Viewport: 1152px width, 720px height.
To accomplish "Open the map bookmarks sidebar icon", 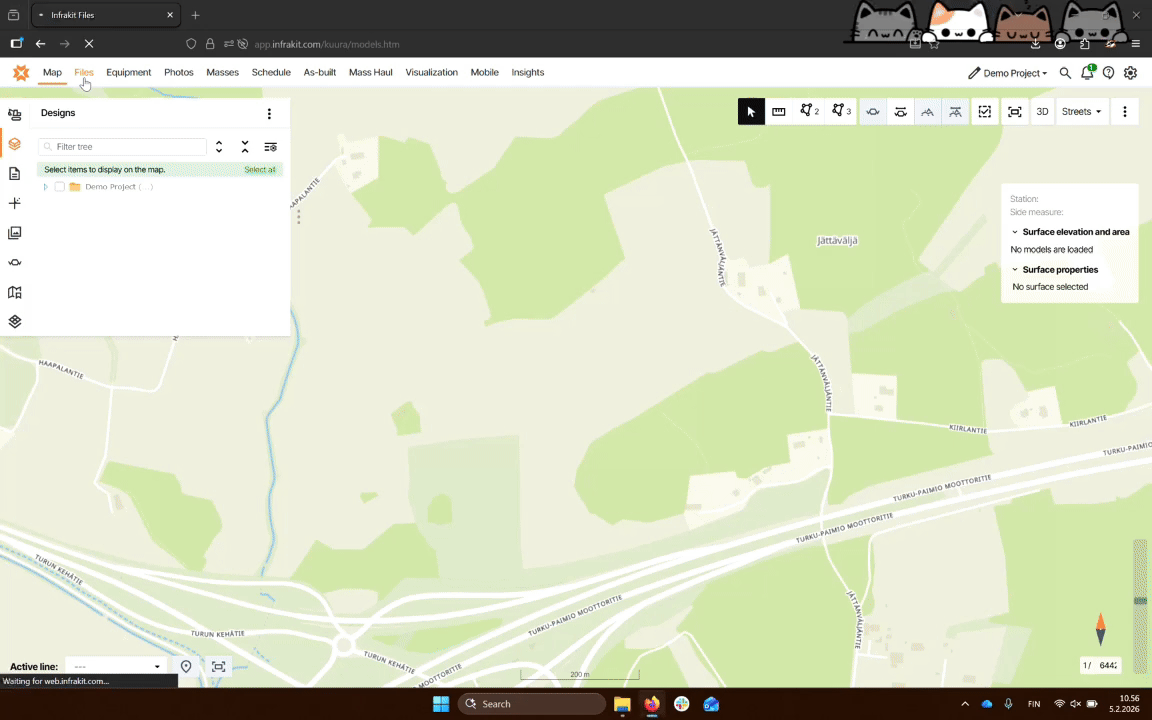I will [x=15, y=292].
